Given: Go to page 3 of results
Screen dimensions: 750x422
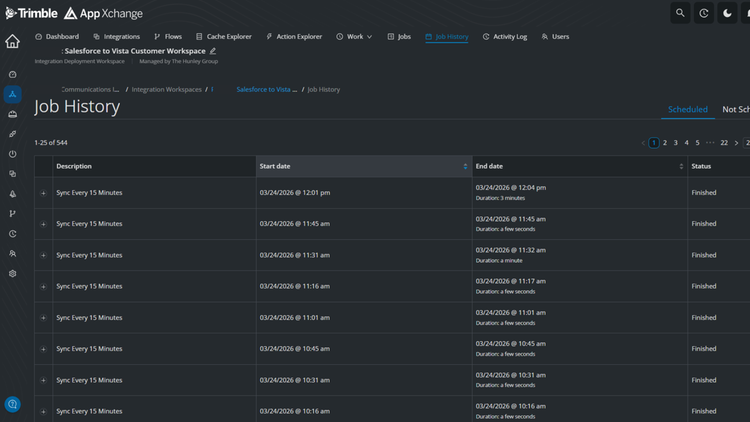Looking at the screenshot, I should click(x=675, y=143).
